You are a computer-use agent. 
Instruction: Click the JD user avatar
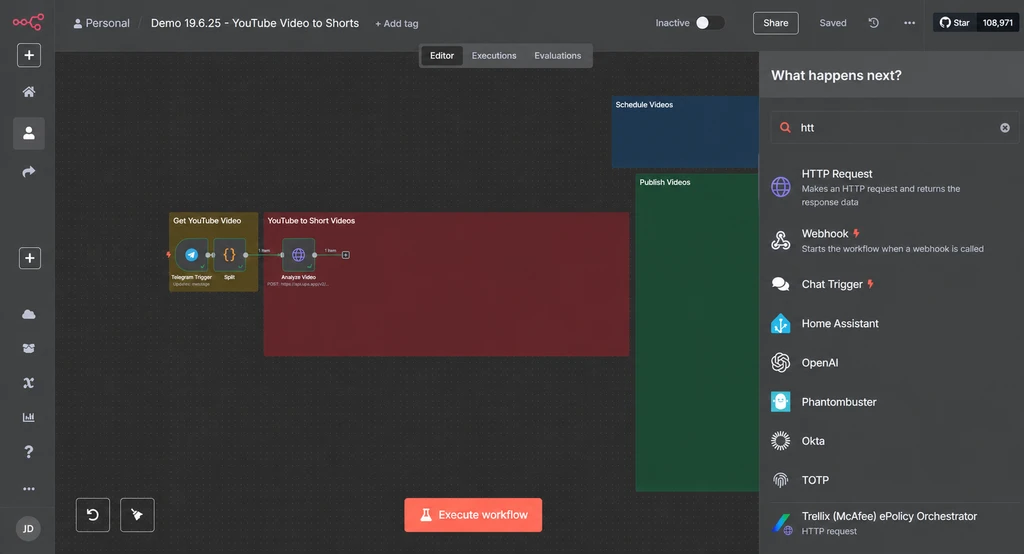(x=28, y=529)
